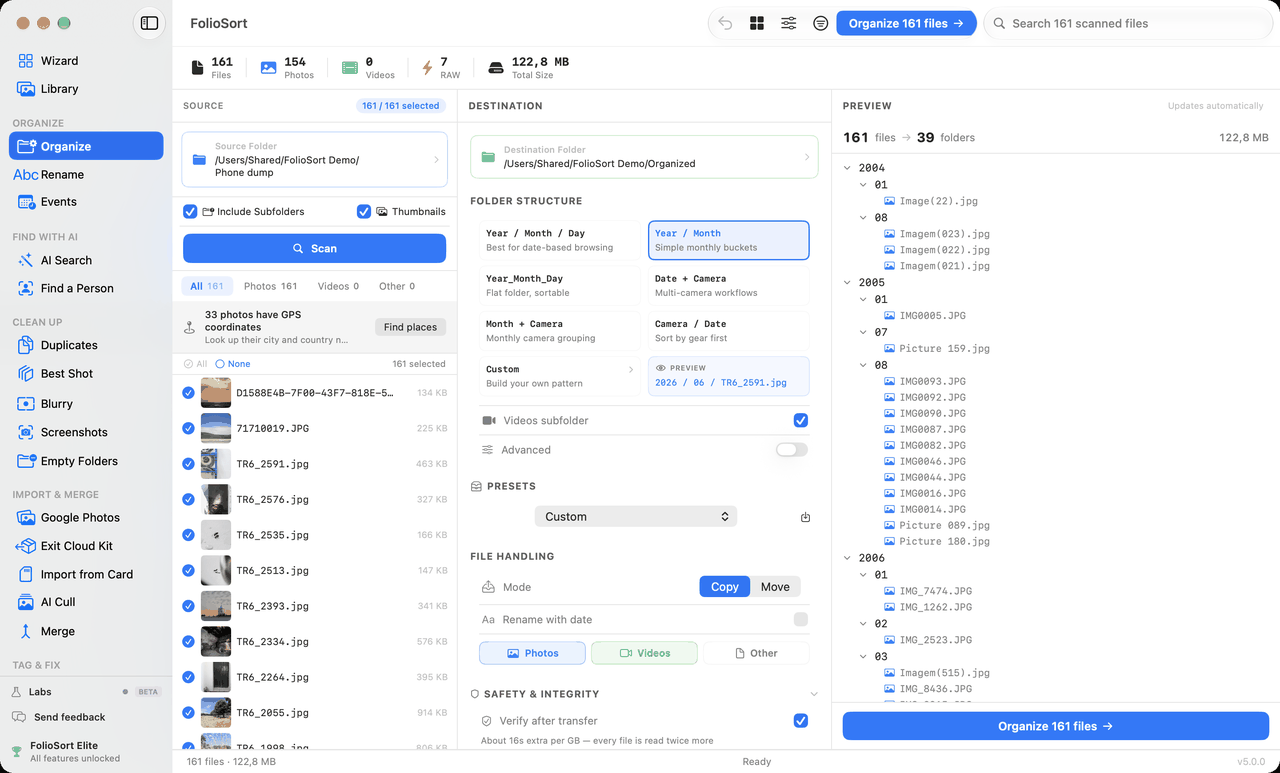Click the Find places button
The height and width of the screenshot is (773, 1280).
tap(410, 327)
